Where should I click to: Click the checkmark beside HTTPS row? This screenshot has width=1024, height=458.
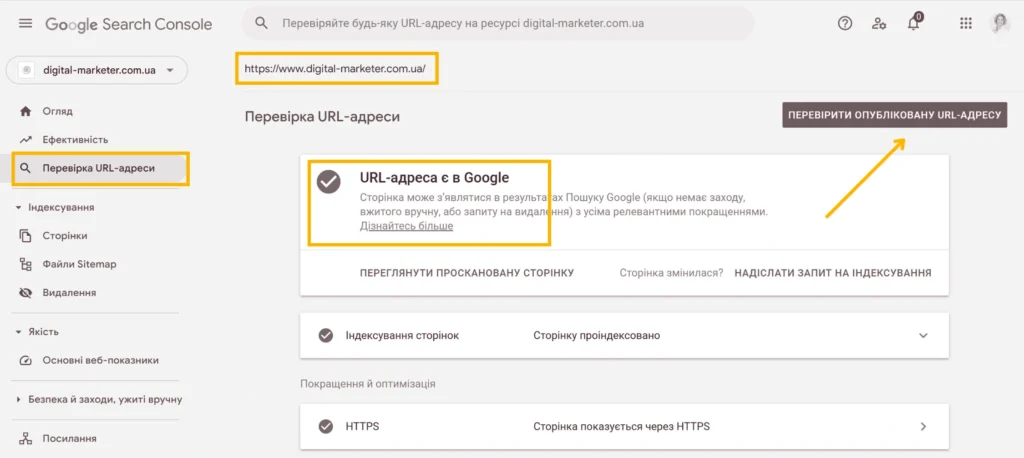pyautogui.click(x=326, y=427)
